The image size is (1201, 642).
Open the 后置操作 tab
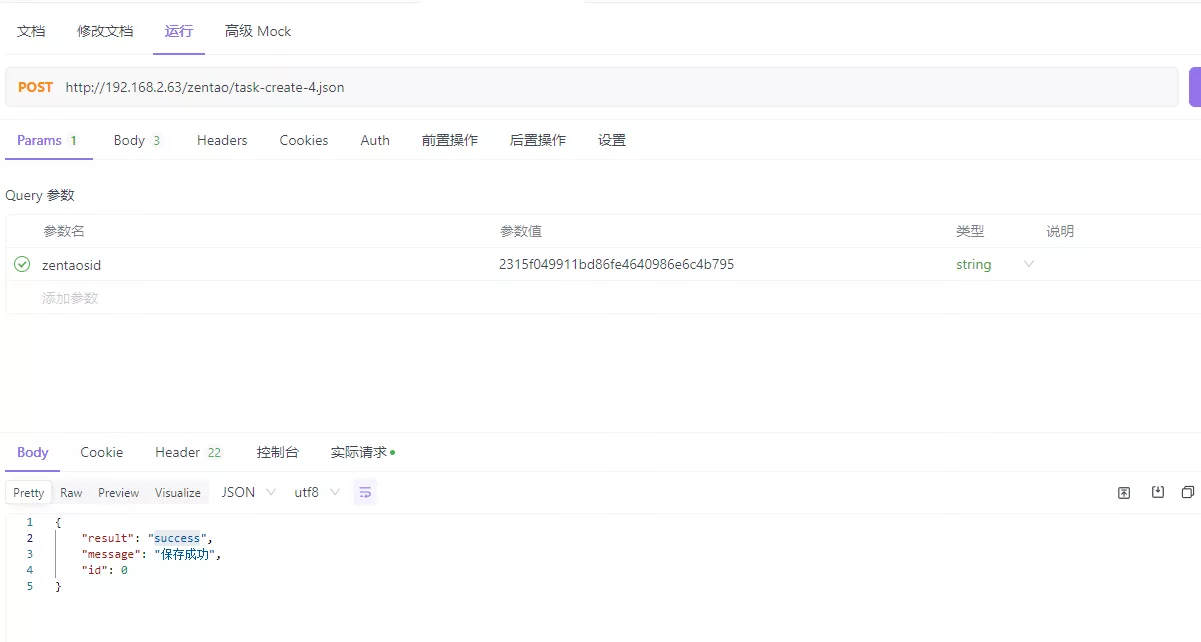coord(538,140)
